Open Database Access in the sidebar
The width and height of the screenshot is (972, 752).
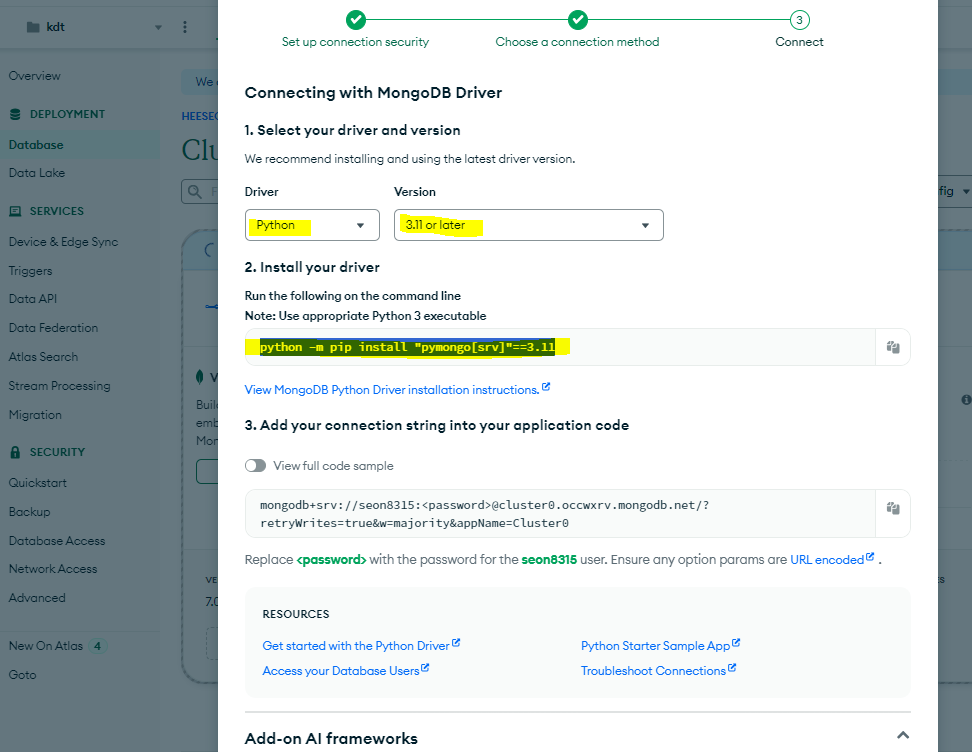[57, 541]
